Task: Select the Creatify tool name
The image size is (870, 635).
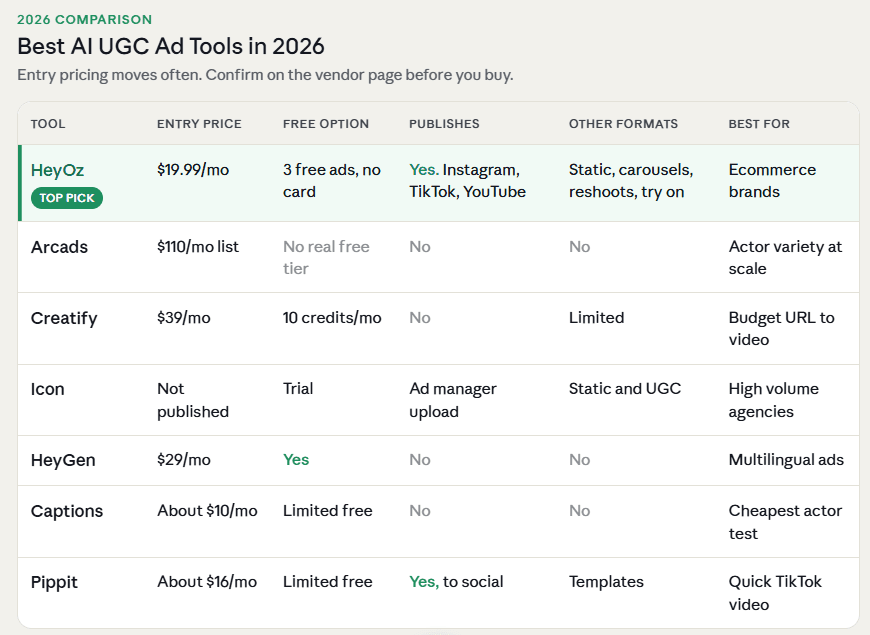Action: (x=64, y=318)
